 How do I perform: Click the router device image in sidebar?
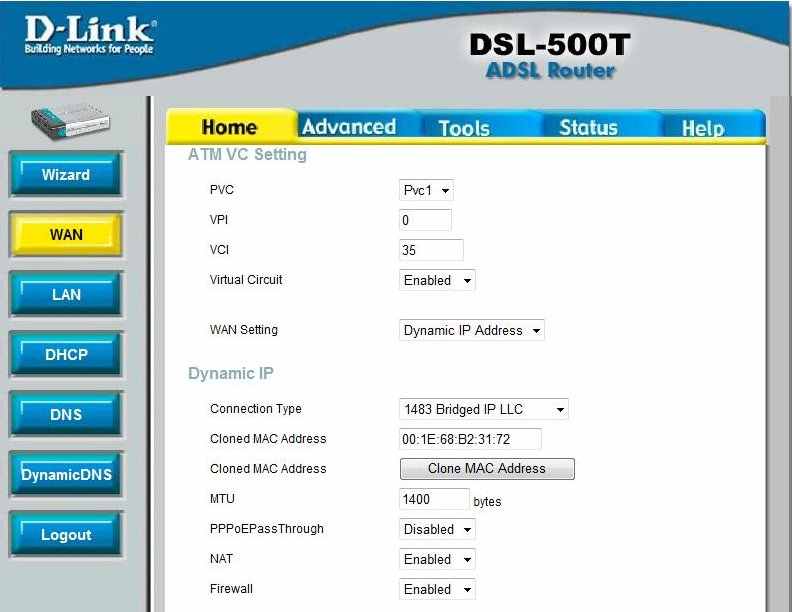click(70, 122)
